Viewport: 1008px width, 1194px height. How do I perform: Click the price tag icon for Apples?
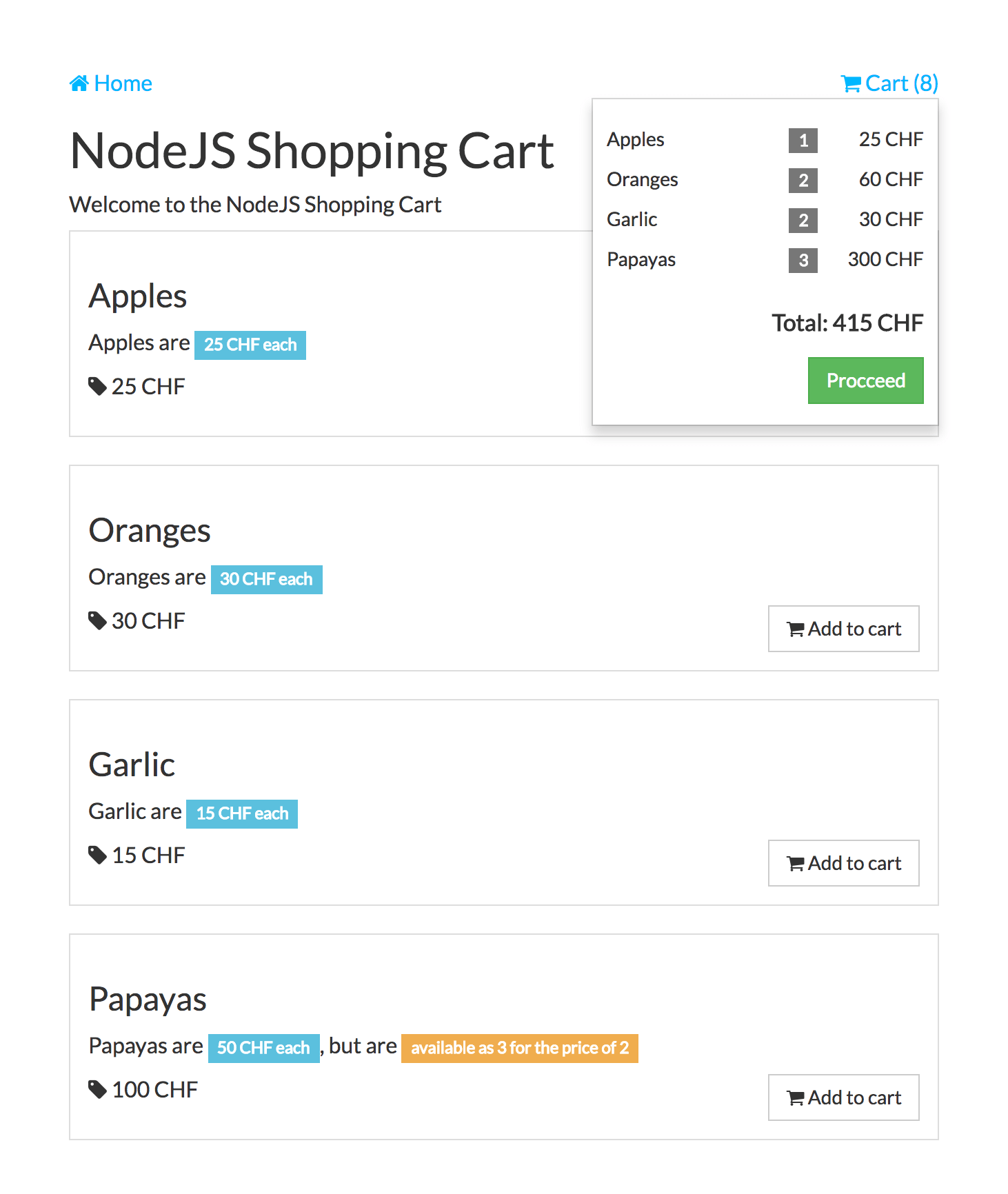click(97, 386)
